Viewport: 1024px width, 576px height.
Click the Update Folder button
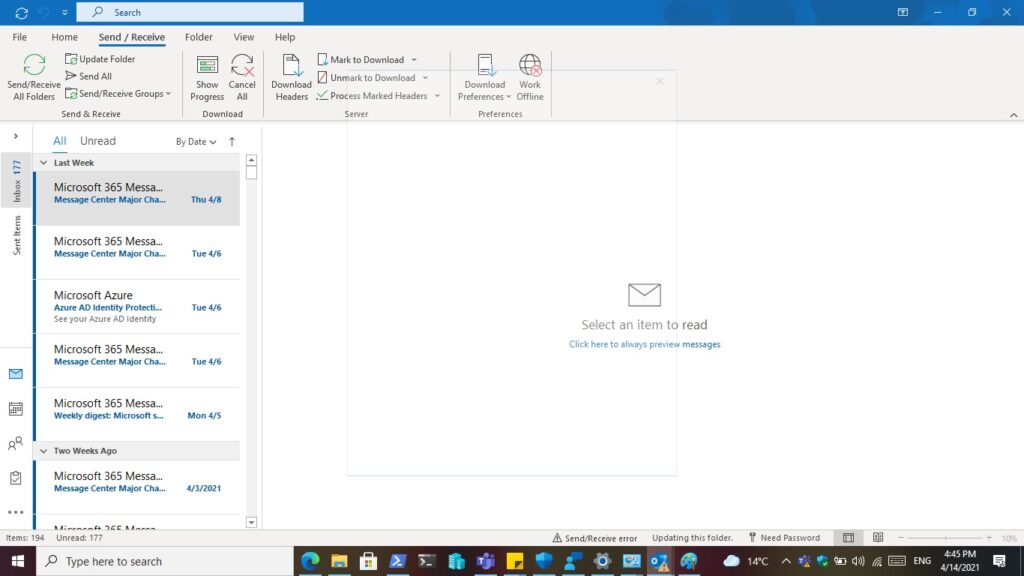pyautogui.click(x=101, y=59)
